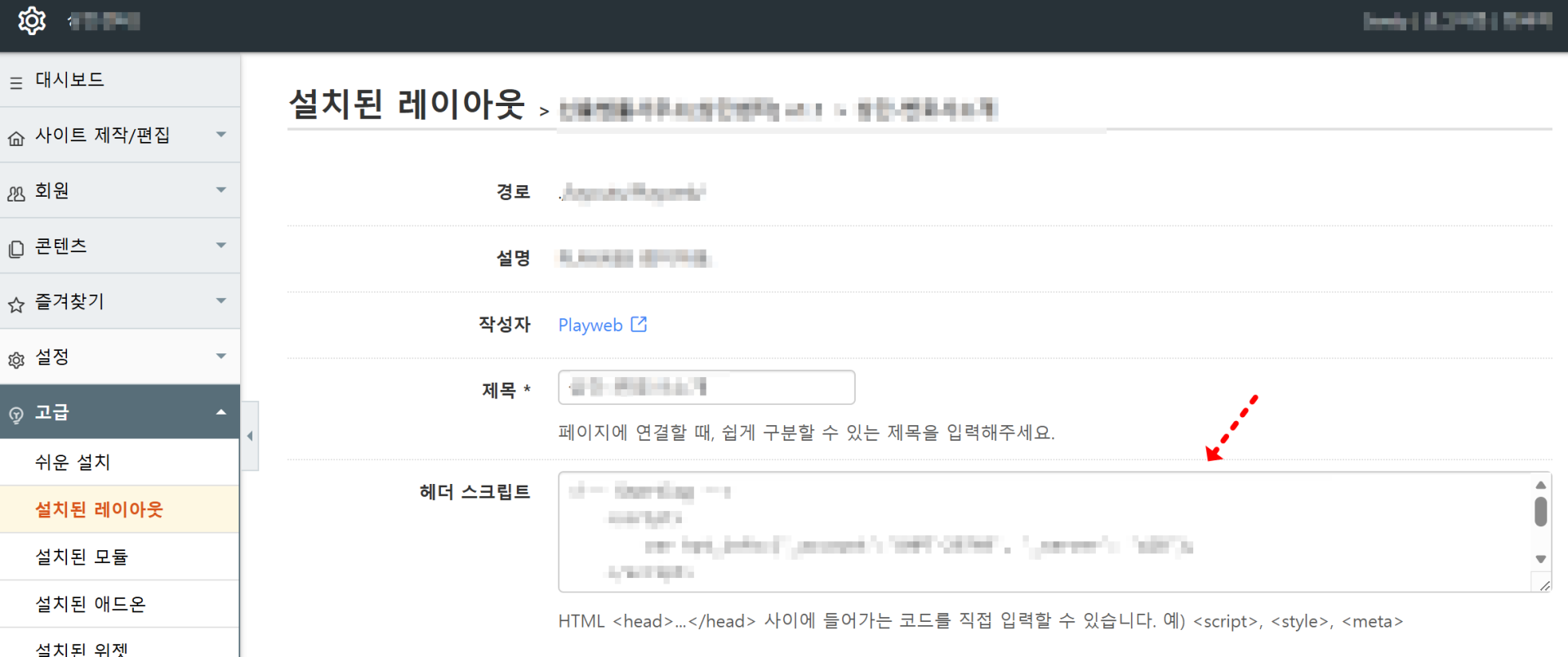The height and width of the screenshot is (657, 1568).
Task: Open 쉬운 설치 menu item
Action: click(x=73, y=462)
